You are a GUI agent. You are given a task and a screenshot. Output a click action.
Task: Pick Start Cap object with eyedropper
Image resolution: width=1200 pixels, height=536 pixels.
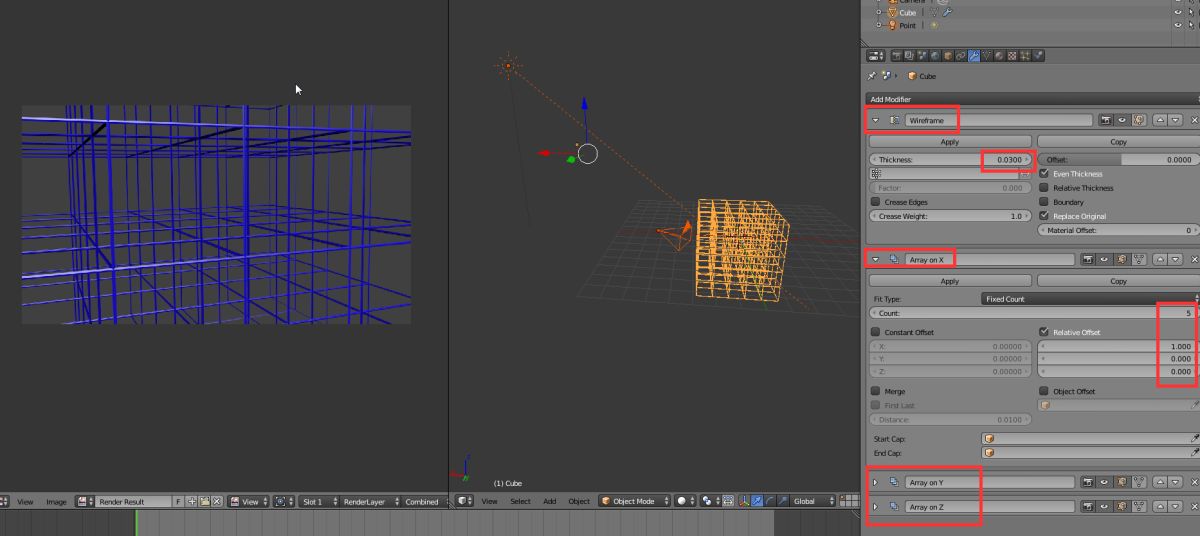tap(1194, 438)
